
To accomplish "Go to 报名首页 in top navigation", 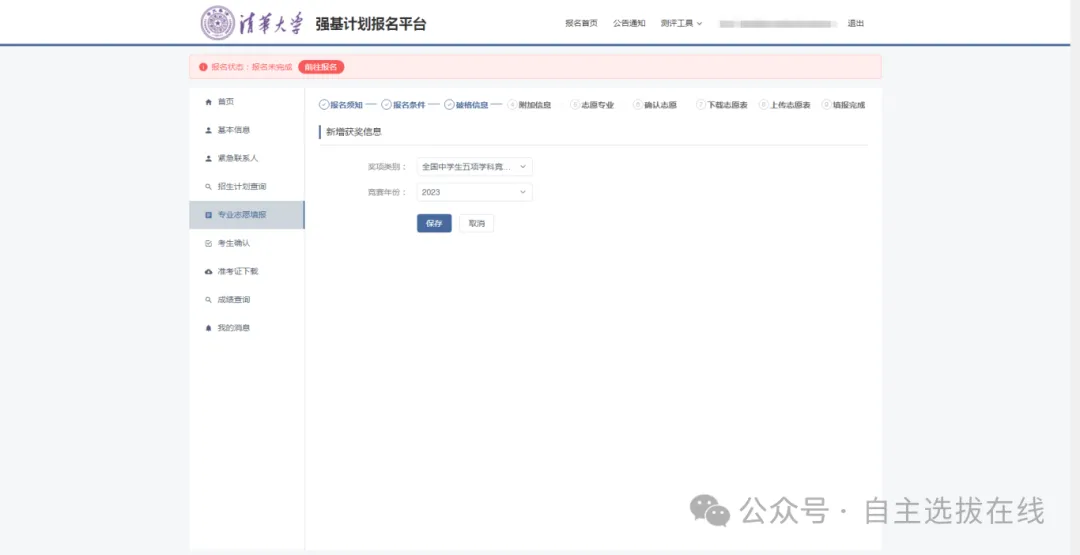I will pos(581,23).
